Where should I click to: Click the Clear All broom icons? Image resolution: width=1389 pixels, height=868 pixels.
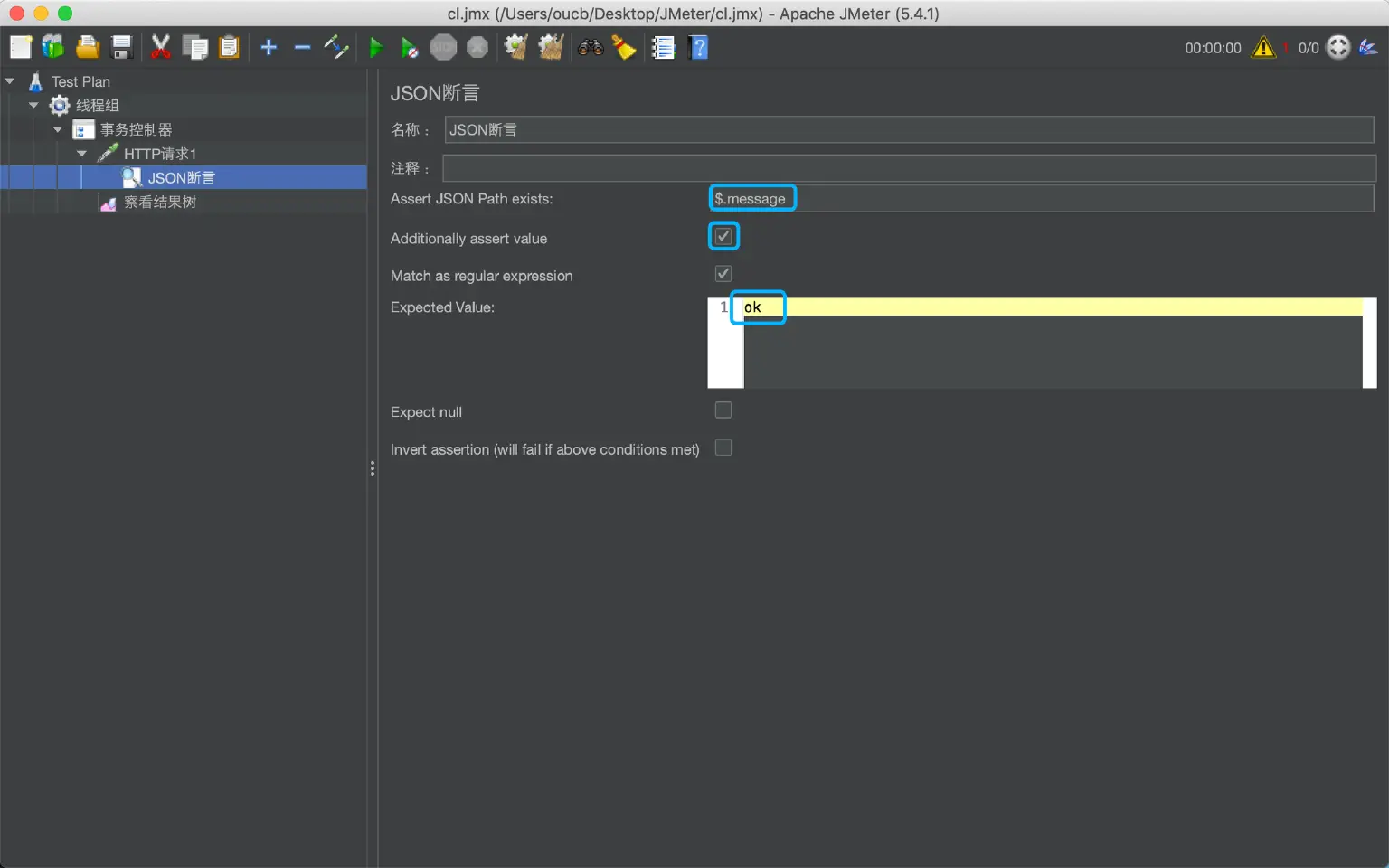pyautogui.click(x=551, y=47)
